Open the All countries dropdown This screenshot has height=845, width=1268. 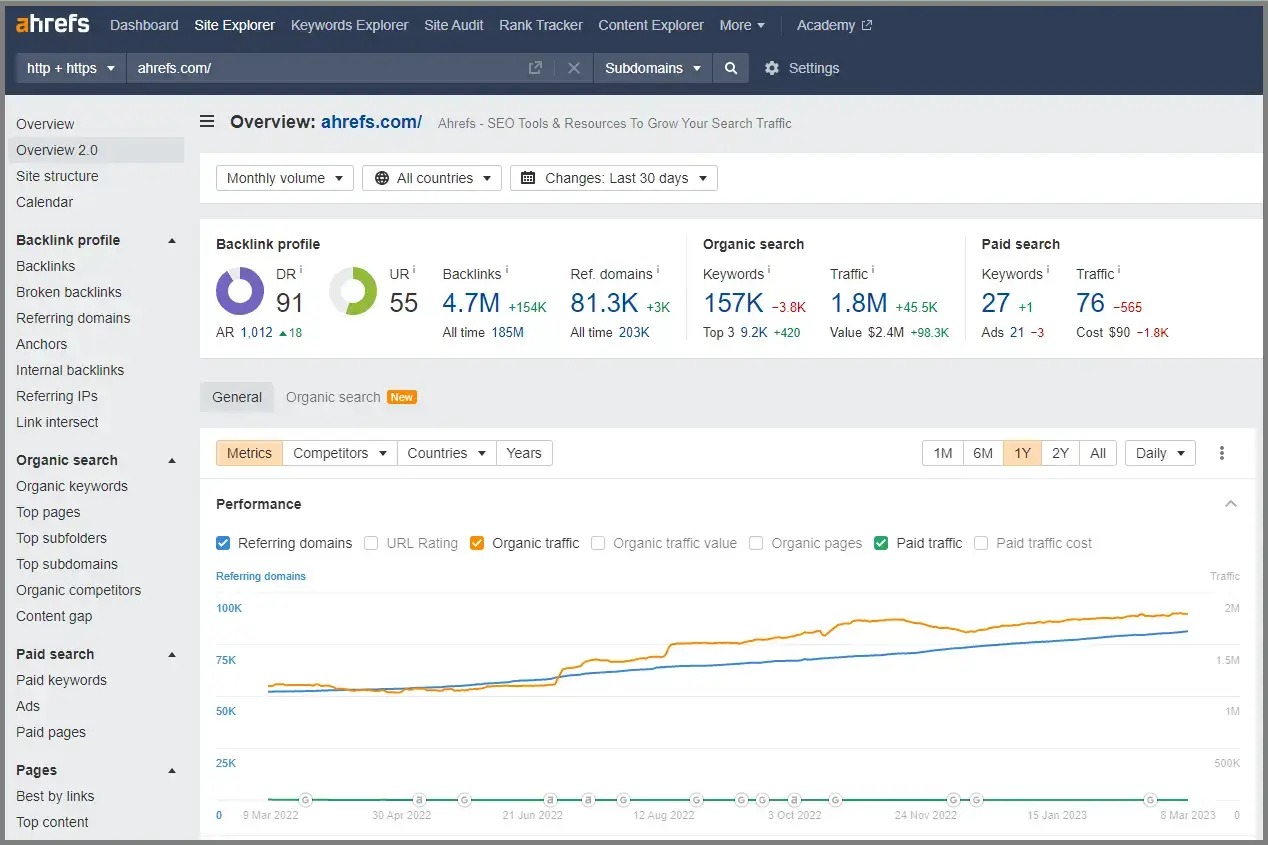coord(432,178)
